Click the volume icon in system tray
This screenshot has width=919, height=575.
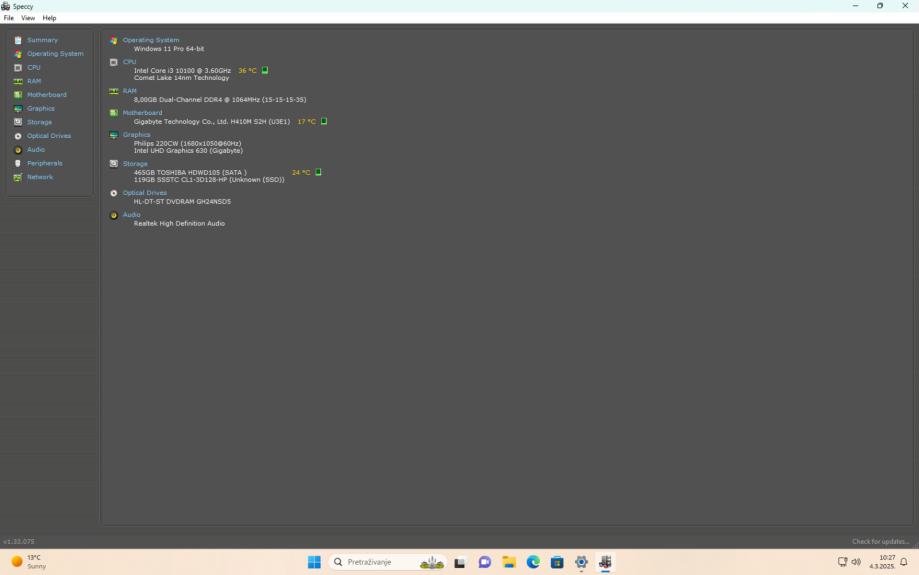pyautogui.click(x=856, y=562)
